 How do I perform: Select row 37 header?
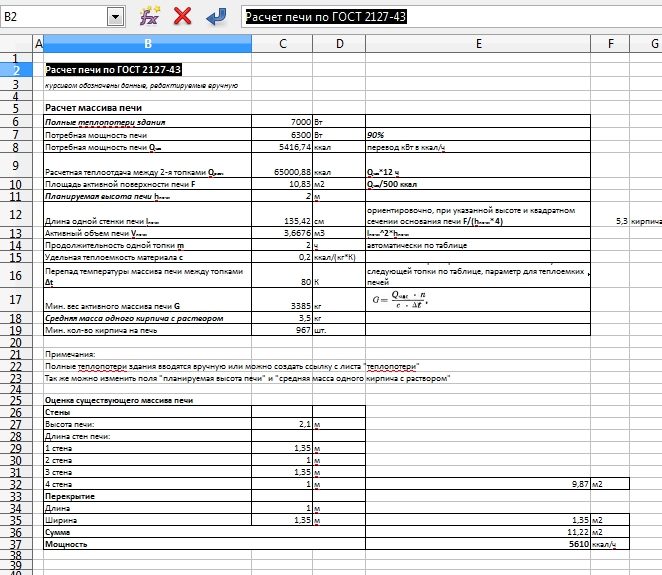coord(16,544)
